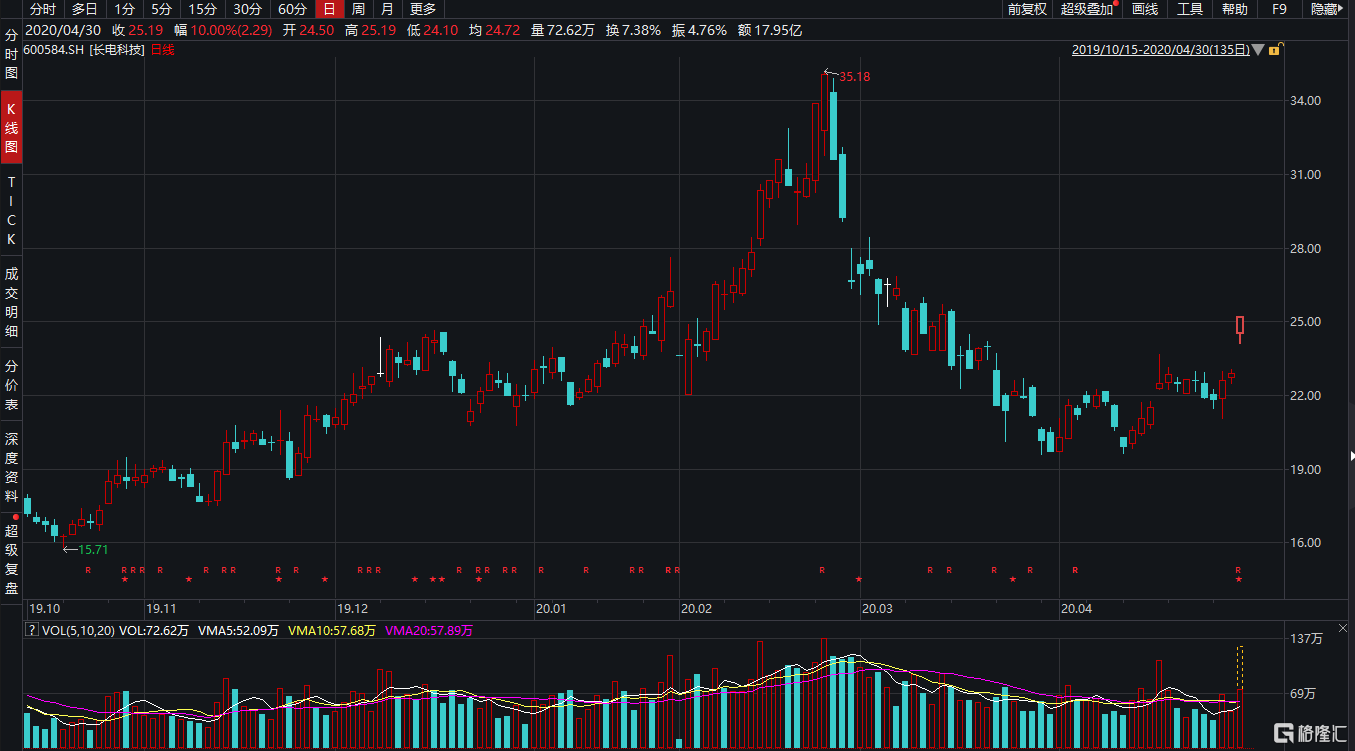Screen dimensions: 1355x751
Task: Open the 成交明细 trade details view
Action: [x=12, y=302]
